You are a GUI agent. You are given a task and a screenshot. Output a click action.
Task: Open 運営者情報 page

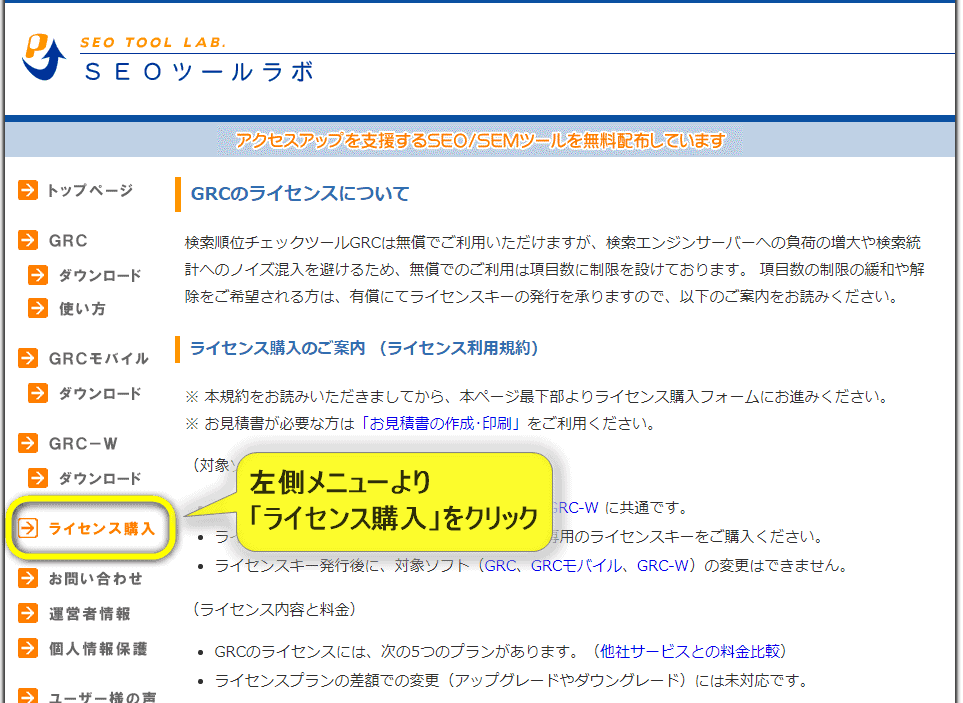tap(90, 614)
